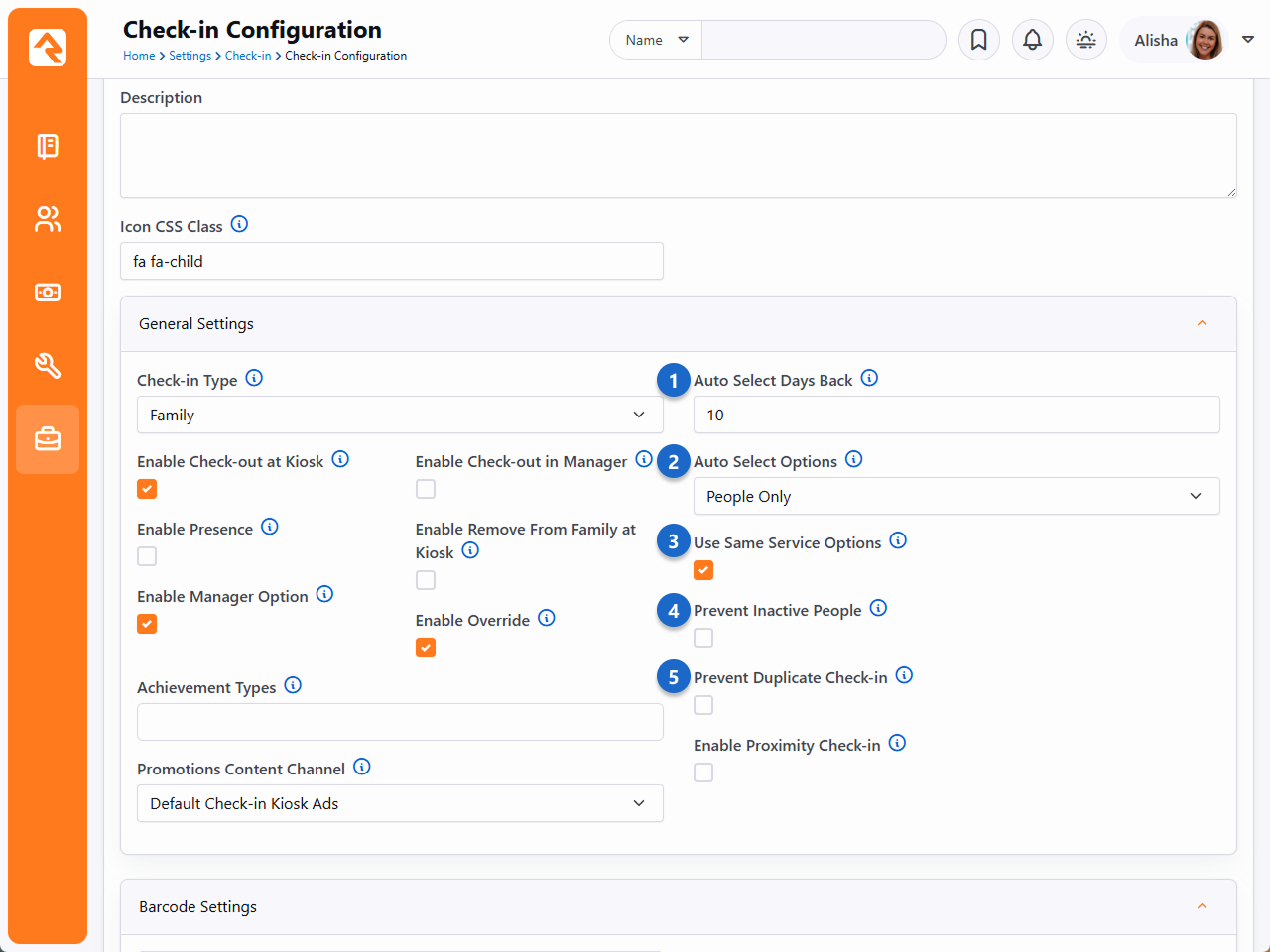Show info tooltip for Auto Select Days Back
The image size is (1270, 952).
869,378
